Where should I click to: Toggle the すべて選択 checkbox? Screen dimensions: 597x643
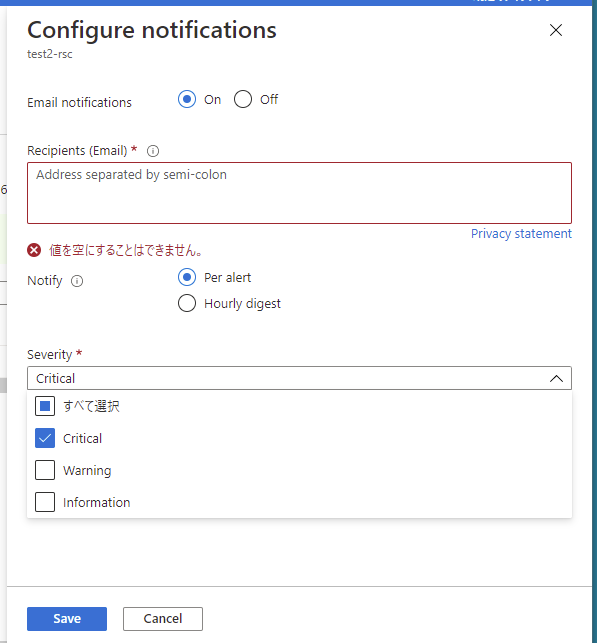click(45, 406)
